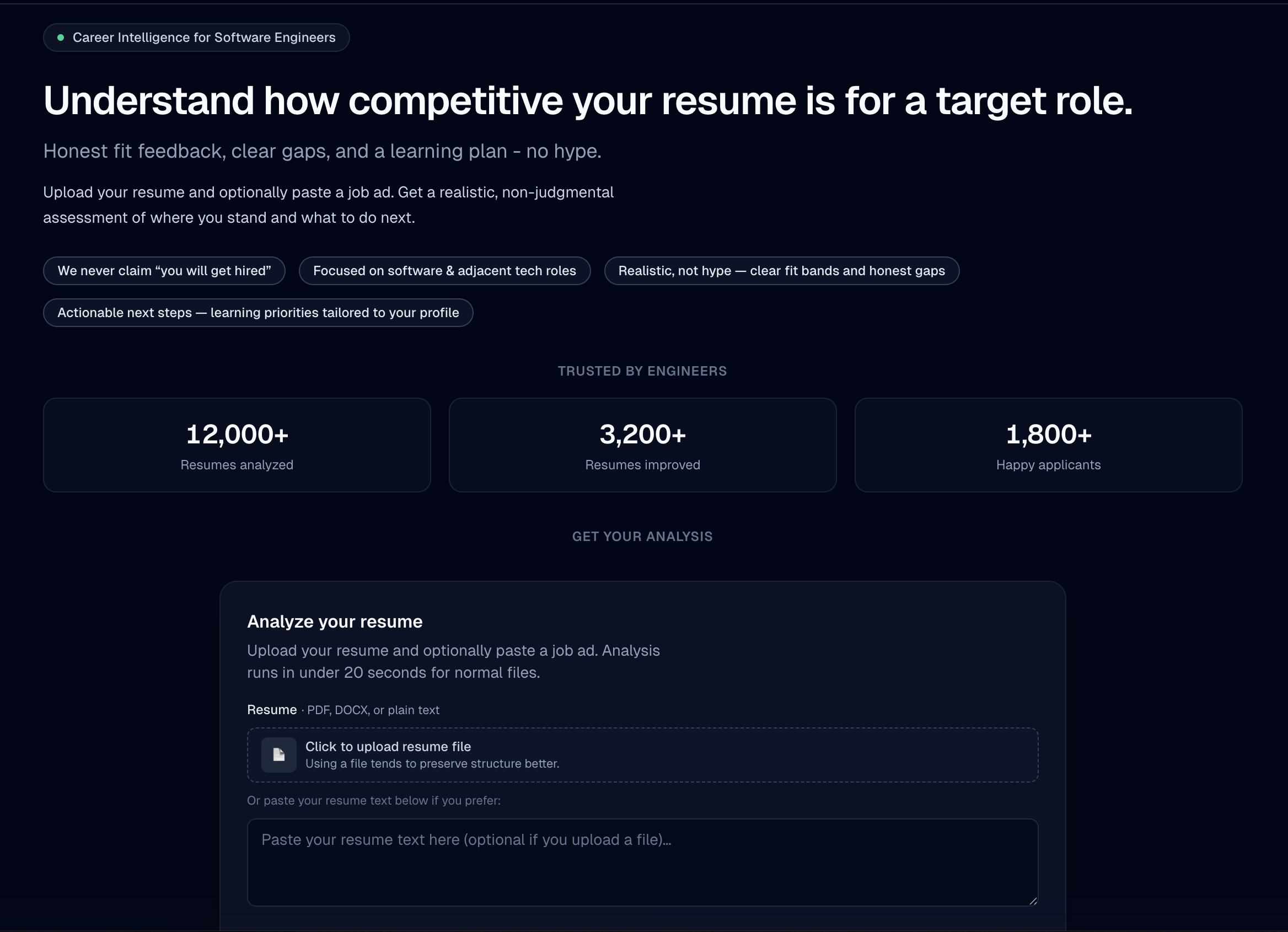Viewport: 1288px width, 932px height.
Task: Click the Focused on software & adjacent tech roles pill
Action: coord(444,271)
